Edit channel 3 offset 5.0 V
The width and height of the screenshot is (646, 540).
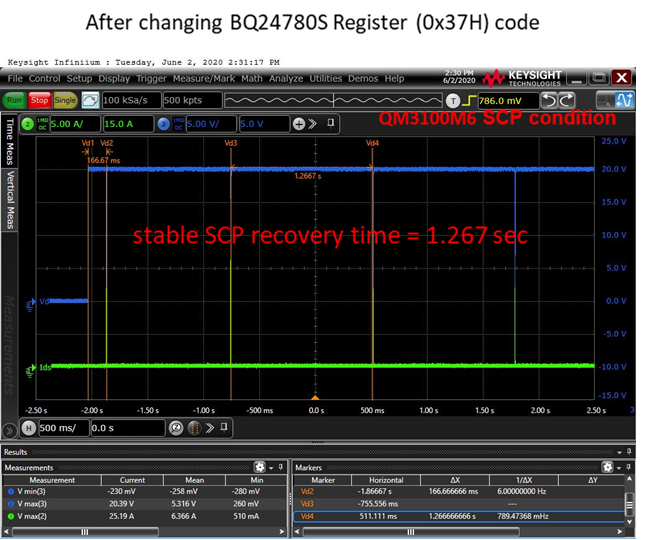point(264,124)
